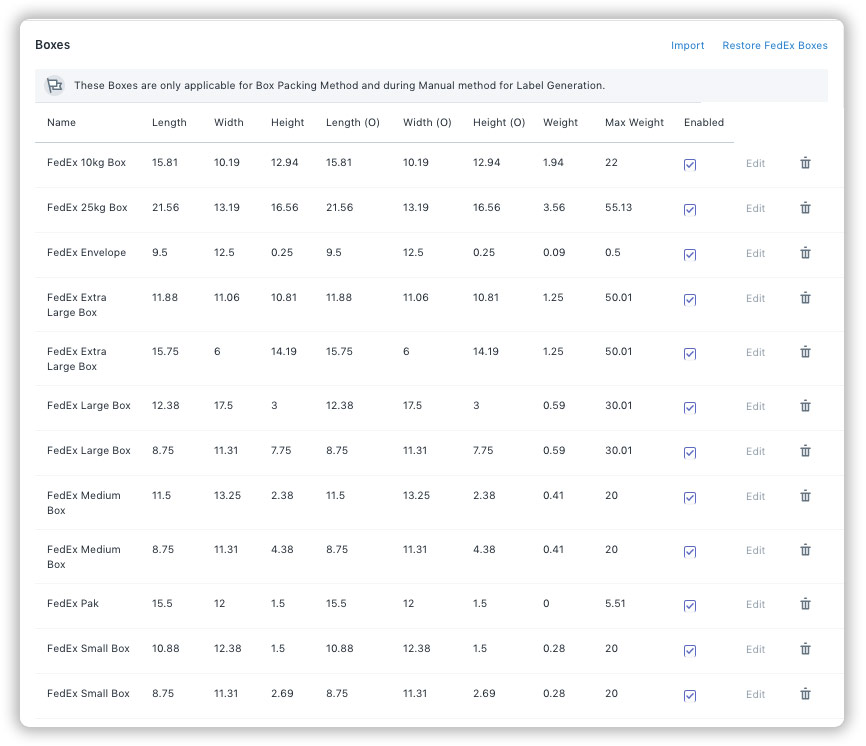Image resolution: width=866 pixels, height=746 pixels.
Task: Open the Import link
Action: [x=687, y=45]
